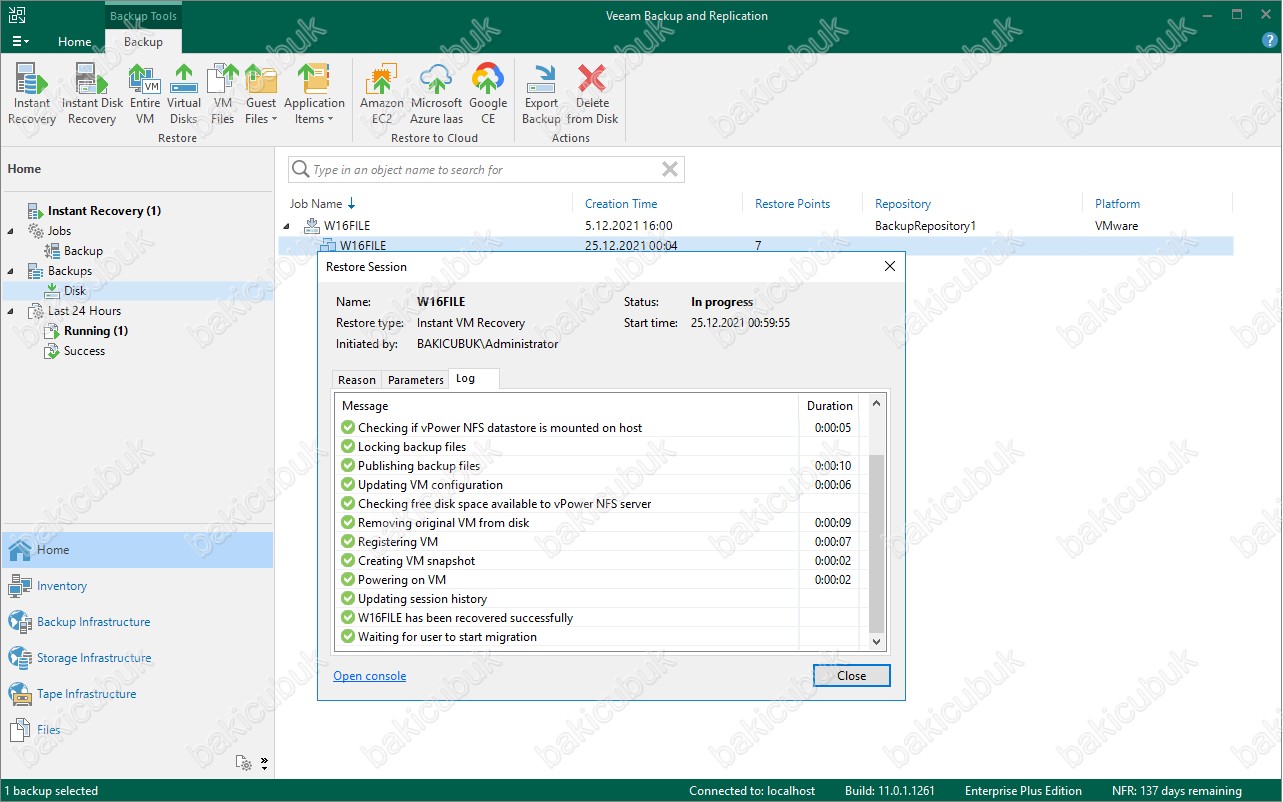Select 'Waiting for user to start migration' entry
Screen dimensions: 1283x802
(596, 637)
